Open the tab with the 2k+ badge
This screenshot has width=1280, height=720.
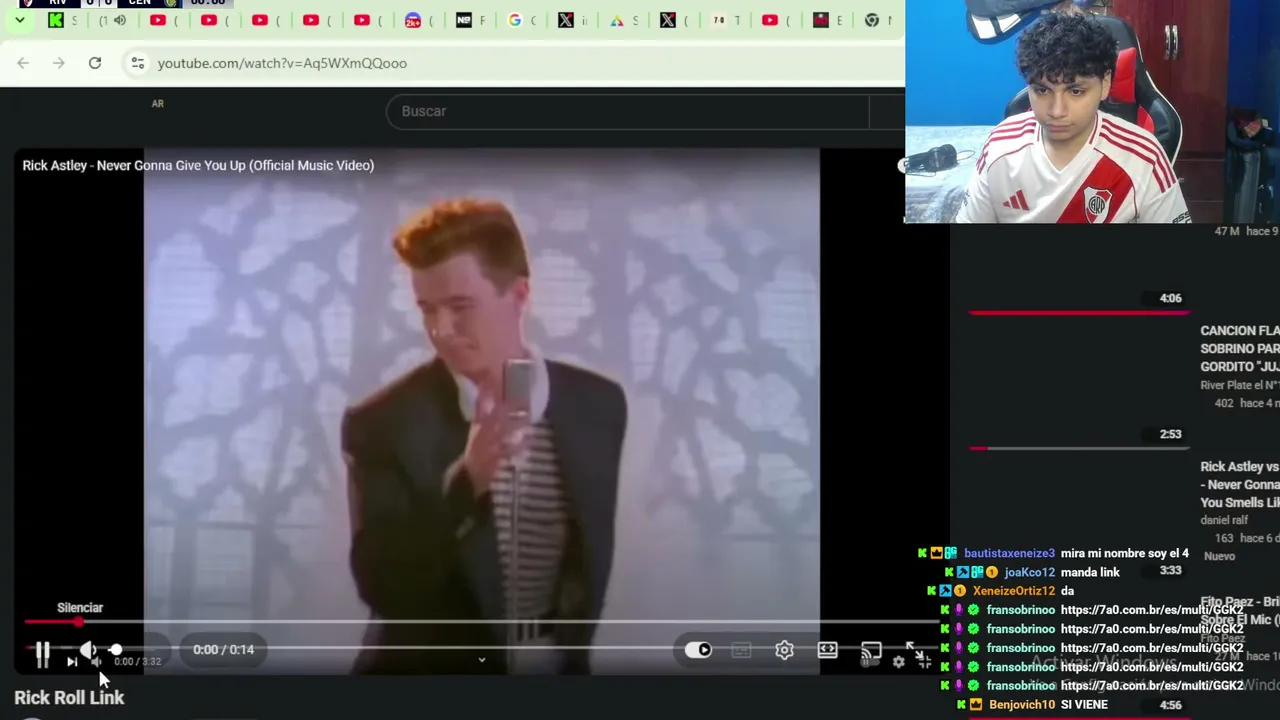point(421,20)
